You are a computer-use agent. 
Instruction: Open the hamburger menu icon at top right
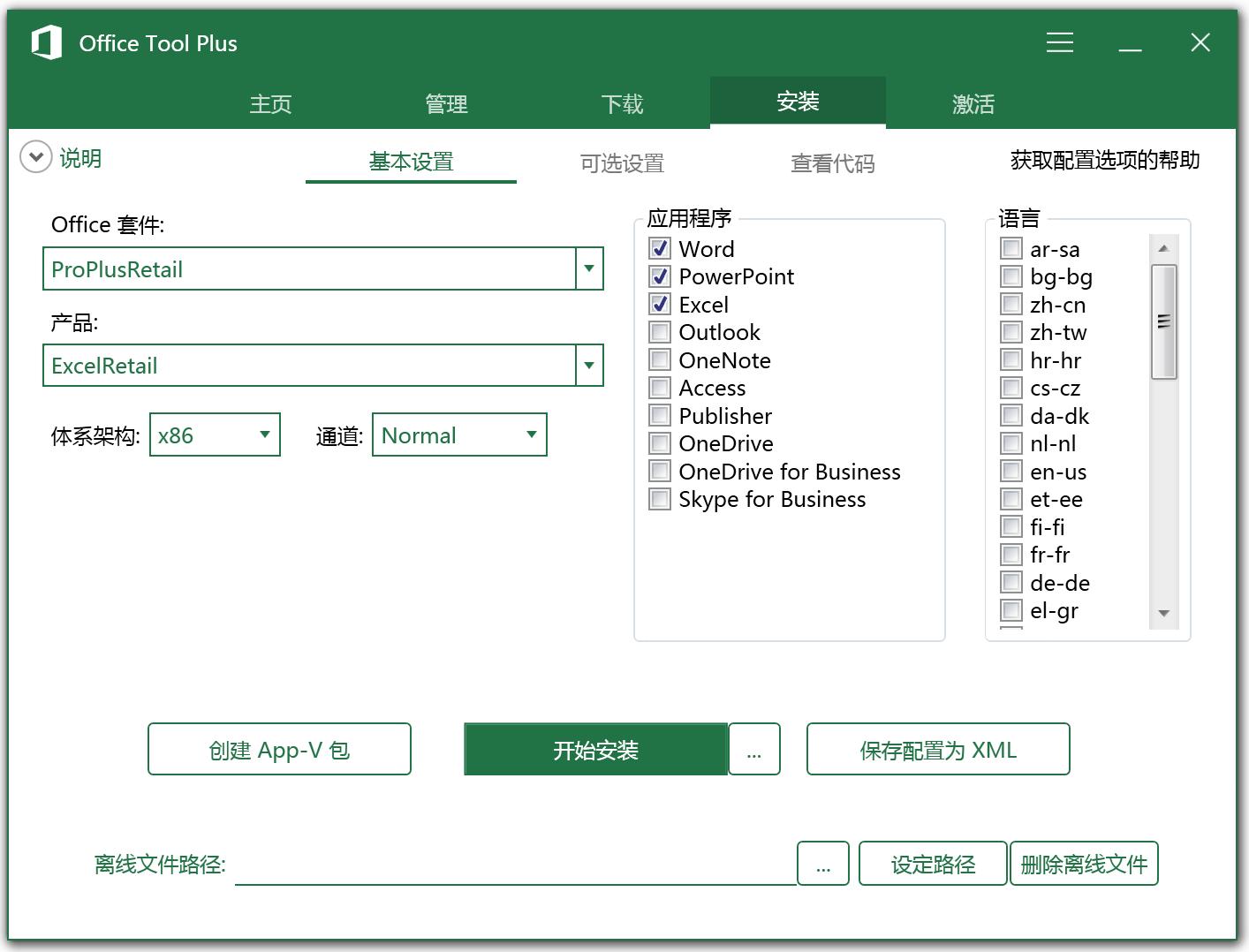[x=1059, y=42]
